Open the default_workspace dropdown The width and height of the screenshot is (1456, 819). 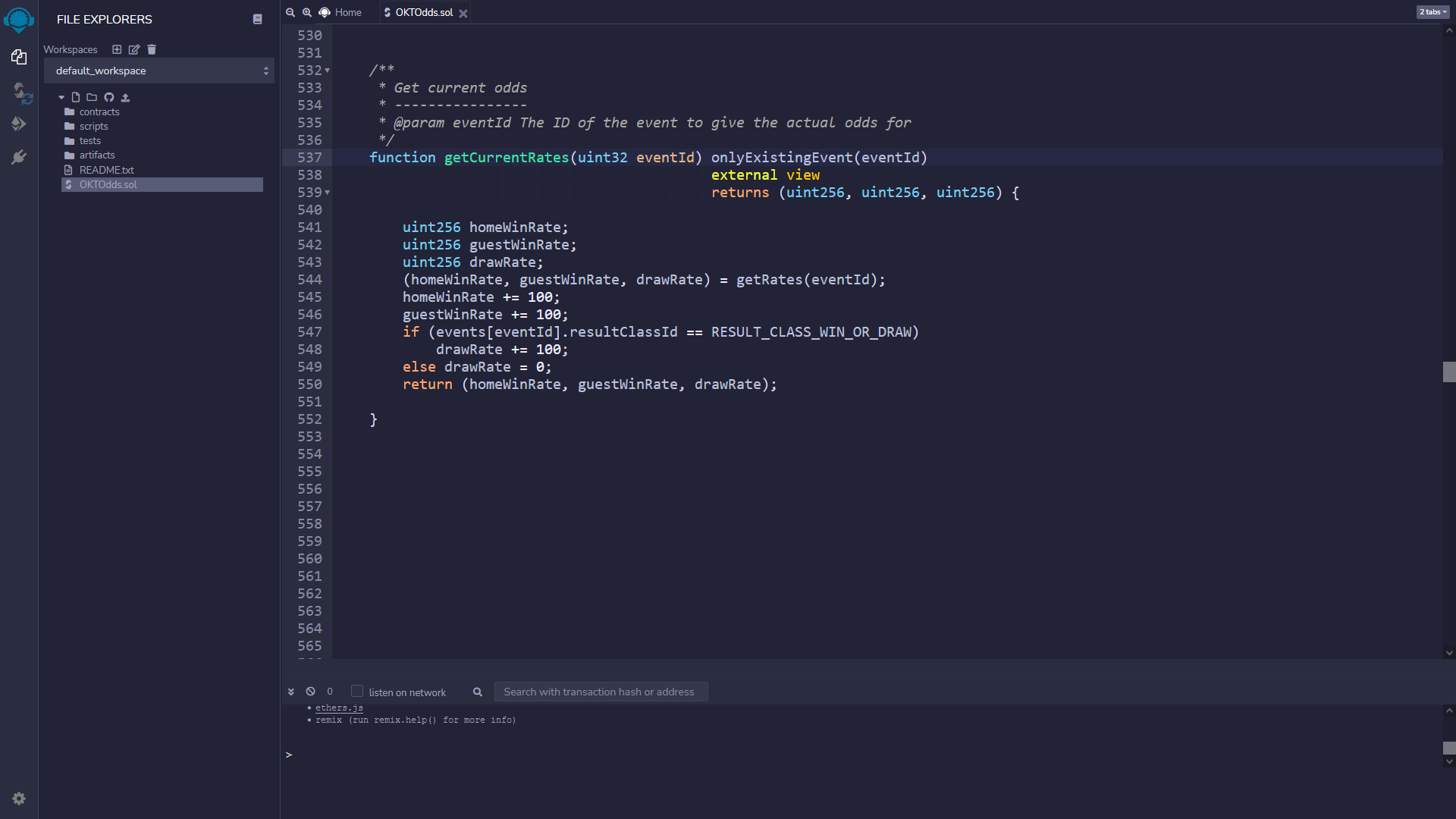[159, 71]
